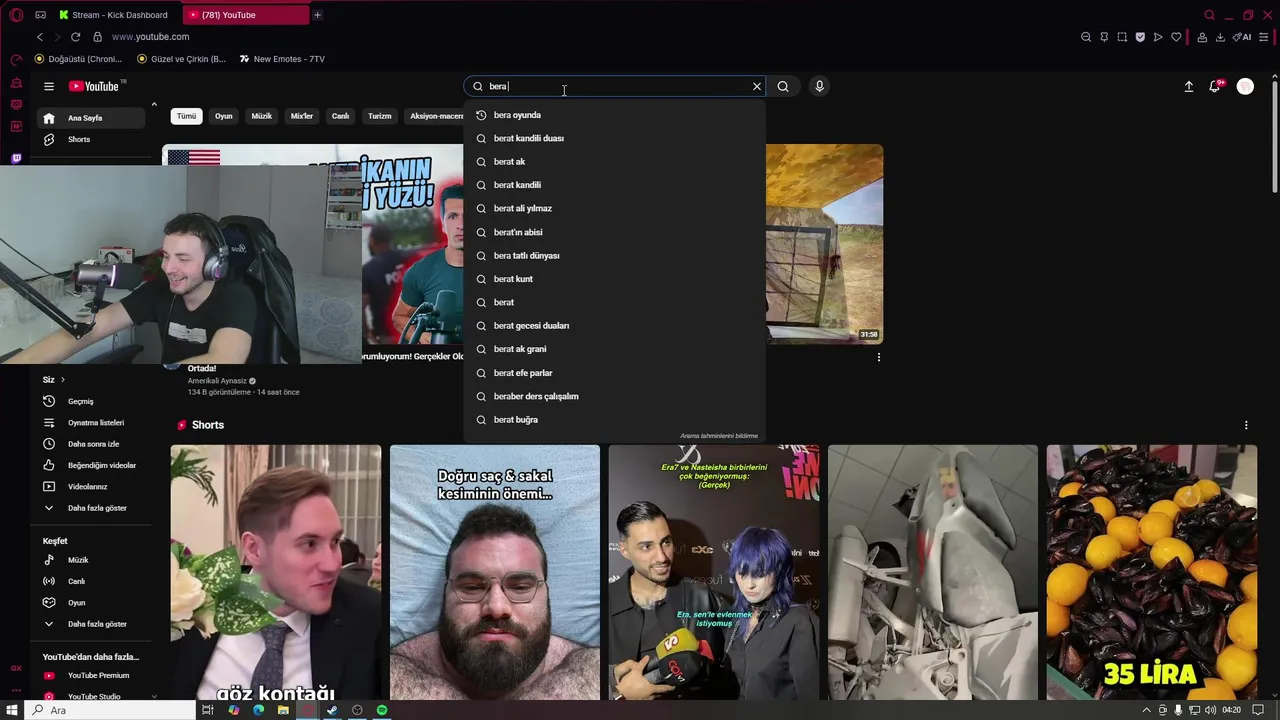Open the Opera GX menu logo
The height and width of the screenshot is (720, 1280).
(x=16, y=15)
